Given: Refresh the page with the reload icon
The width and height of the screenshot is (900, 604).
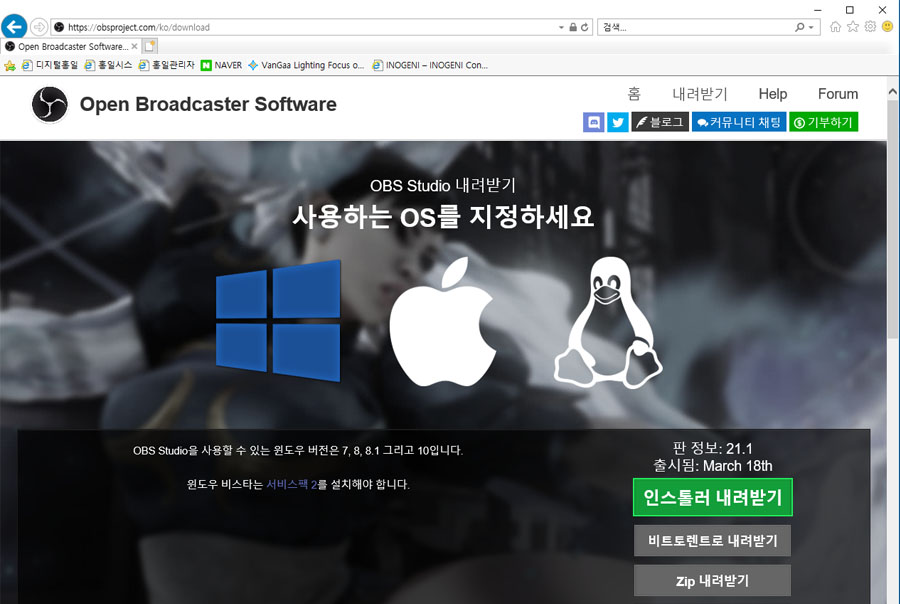Looking at the screenshot, I should 584,27.
